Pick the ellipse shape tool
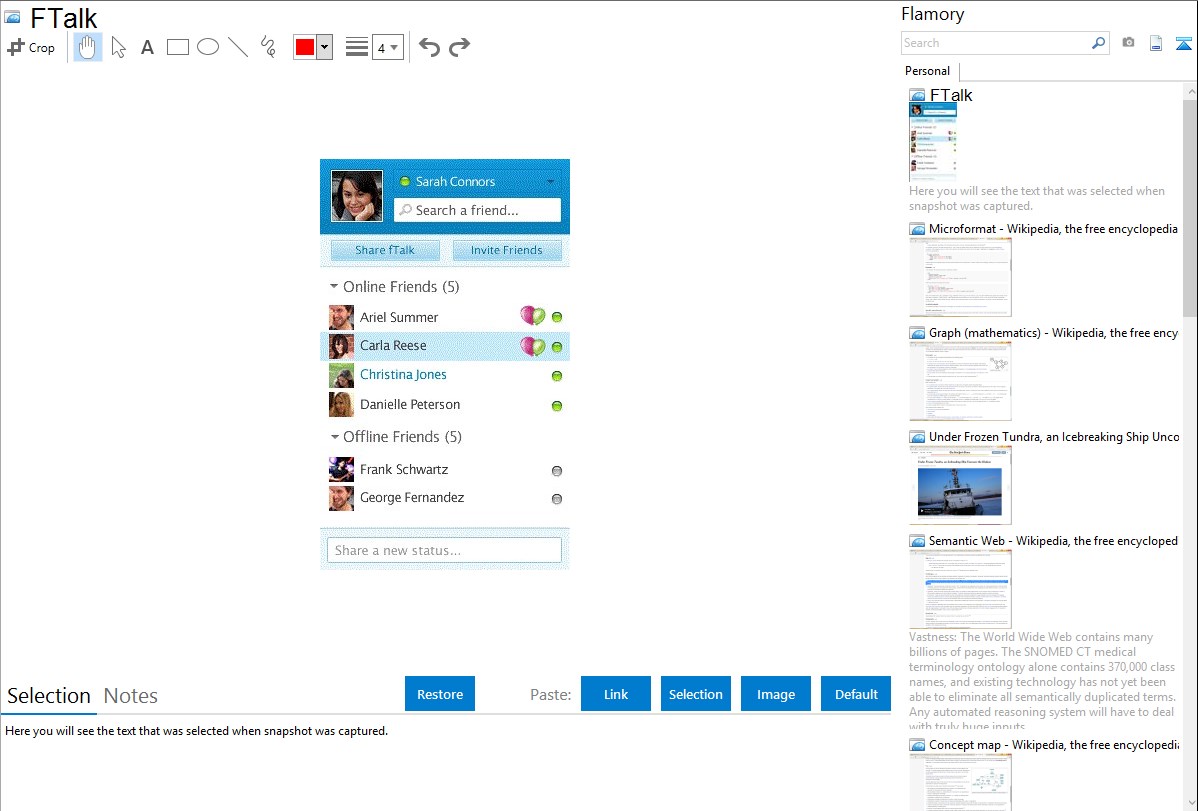Image resolution: width=1198 pixels, height=811 pixels. pyautogui.click(x=208, y=47)
